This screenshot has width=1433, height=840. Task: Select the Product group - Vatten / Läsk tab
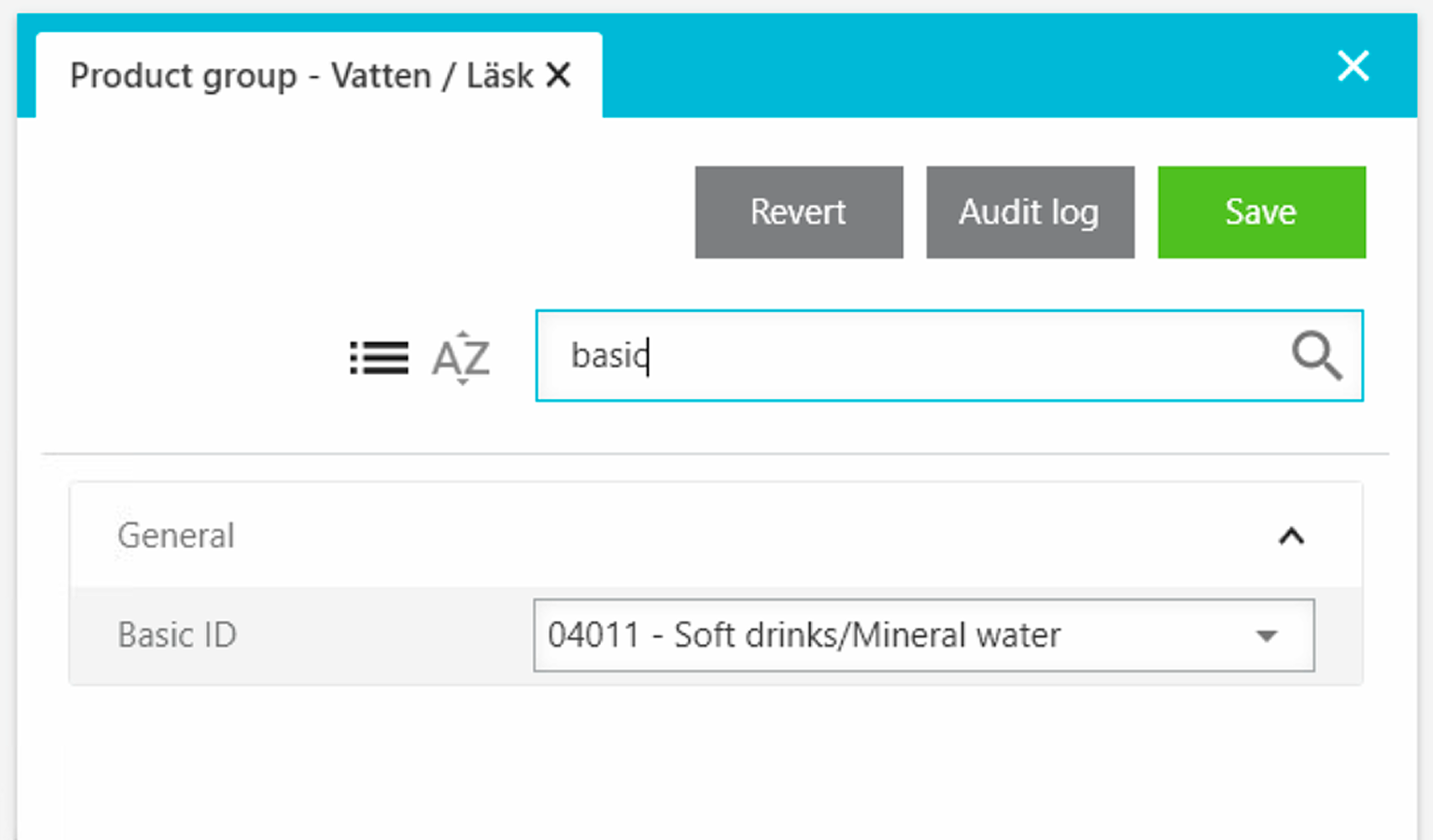[x=301, y=76]
